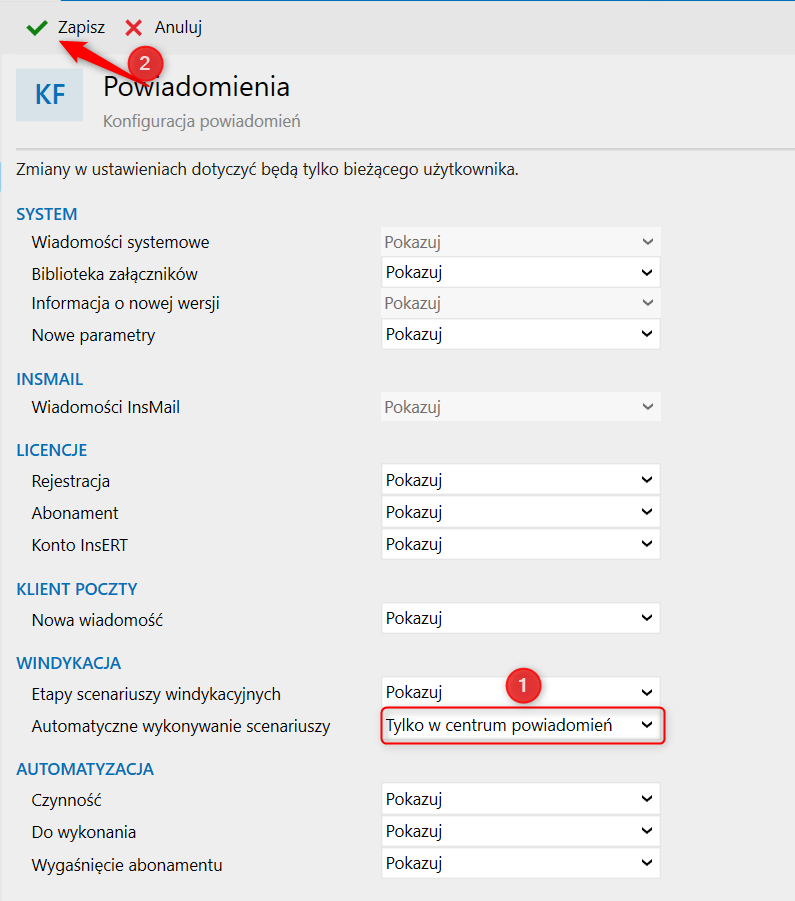The width and height of the screenshot is (795, 901).
Task: Expand the Czynność notification dropdown
Action: (520, 799)
